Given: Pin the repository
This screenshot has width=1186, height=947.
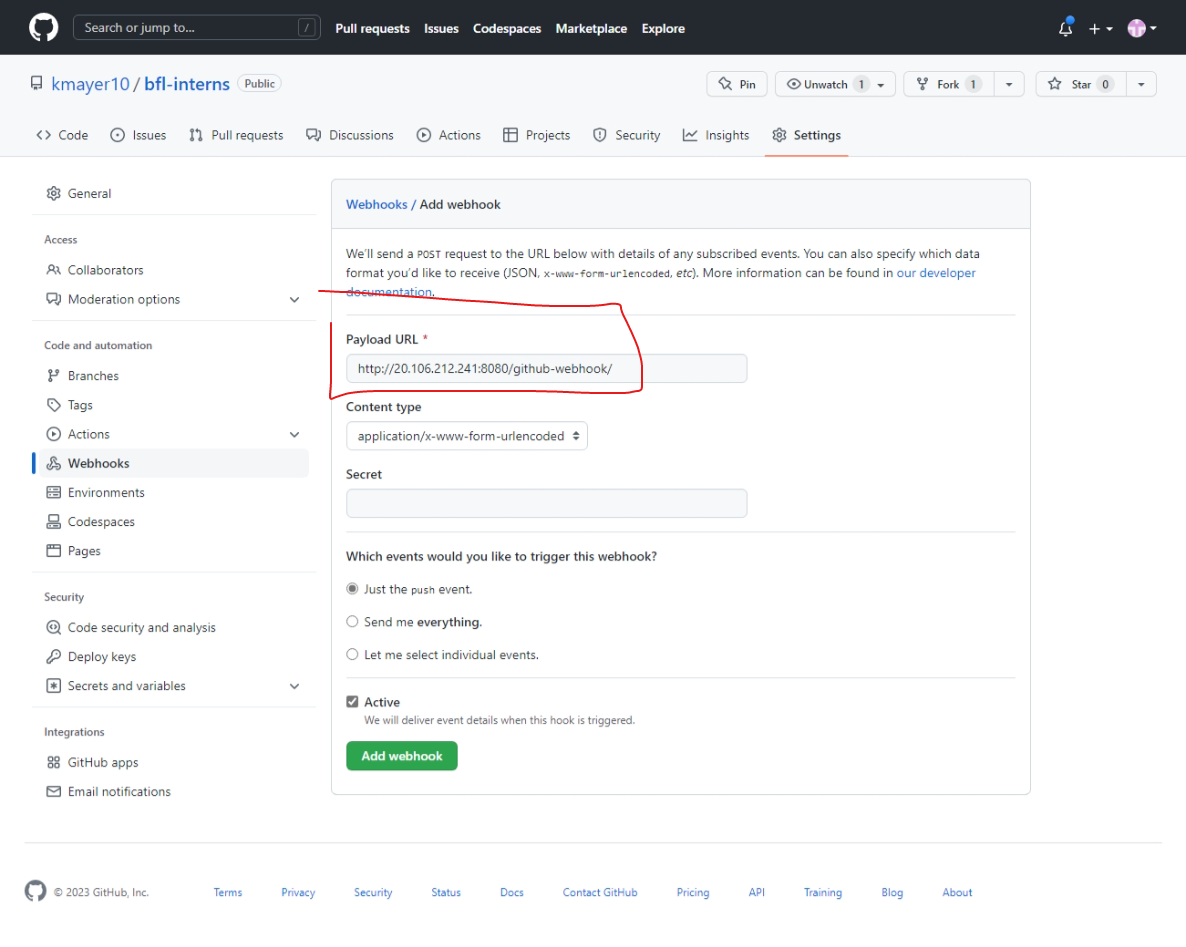Looking at the screenshot, I should (x=737, y=84).
